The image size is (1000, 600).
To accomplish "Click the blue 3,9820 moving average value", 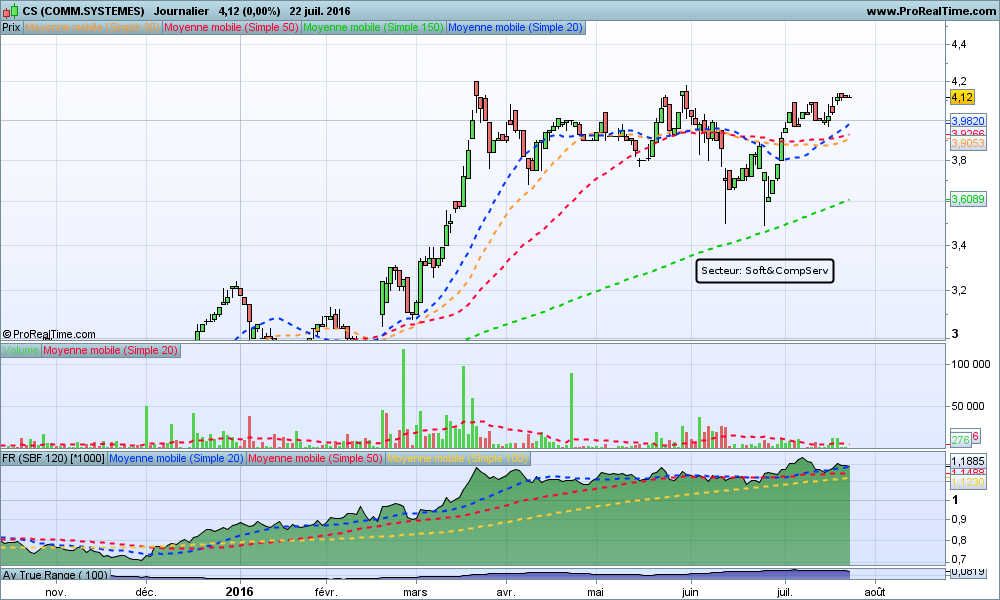I will click(x=968, y=121).
